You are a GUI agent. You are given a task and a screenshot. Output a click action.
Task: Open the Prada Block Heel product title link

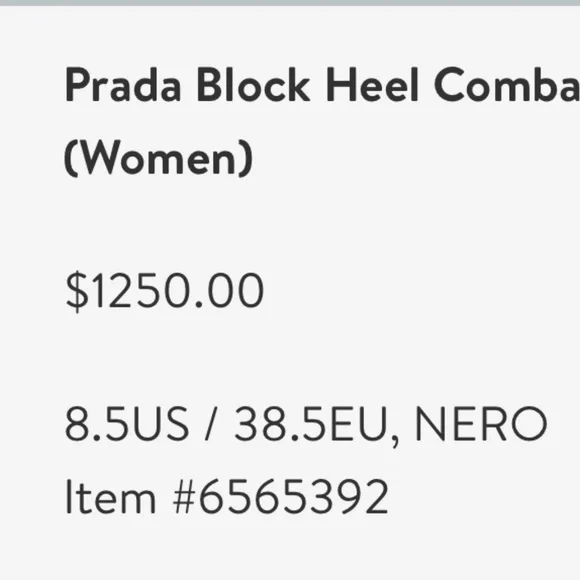[x=322, y=121]
